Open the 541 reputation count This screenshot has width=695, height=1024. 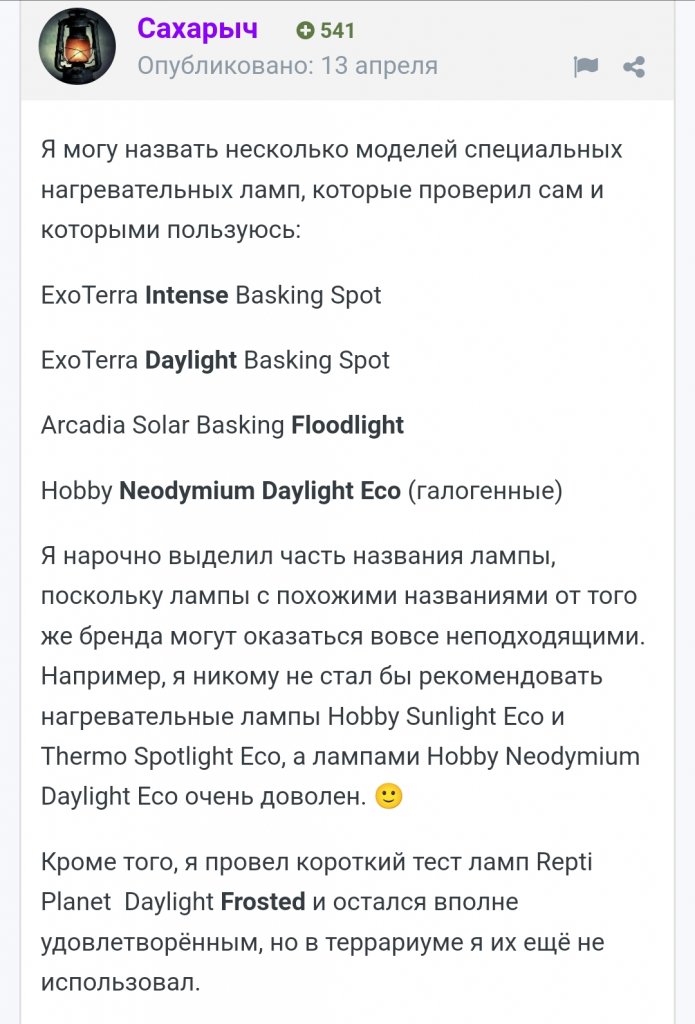pos(337,30)
